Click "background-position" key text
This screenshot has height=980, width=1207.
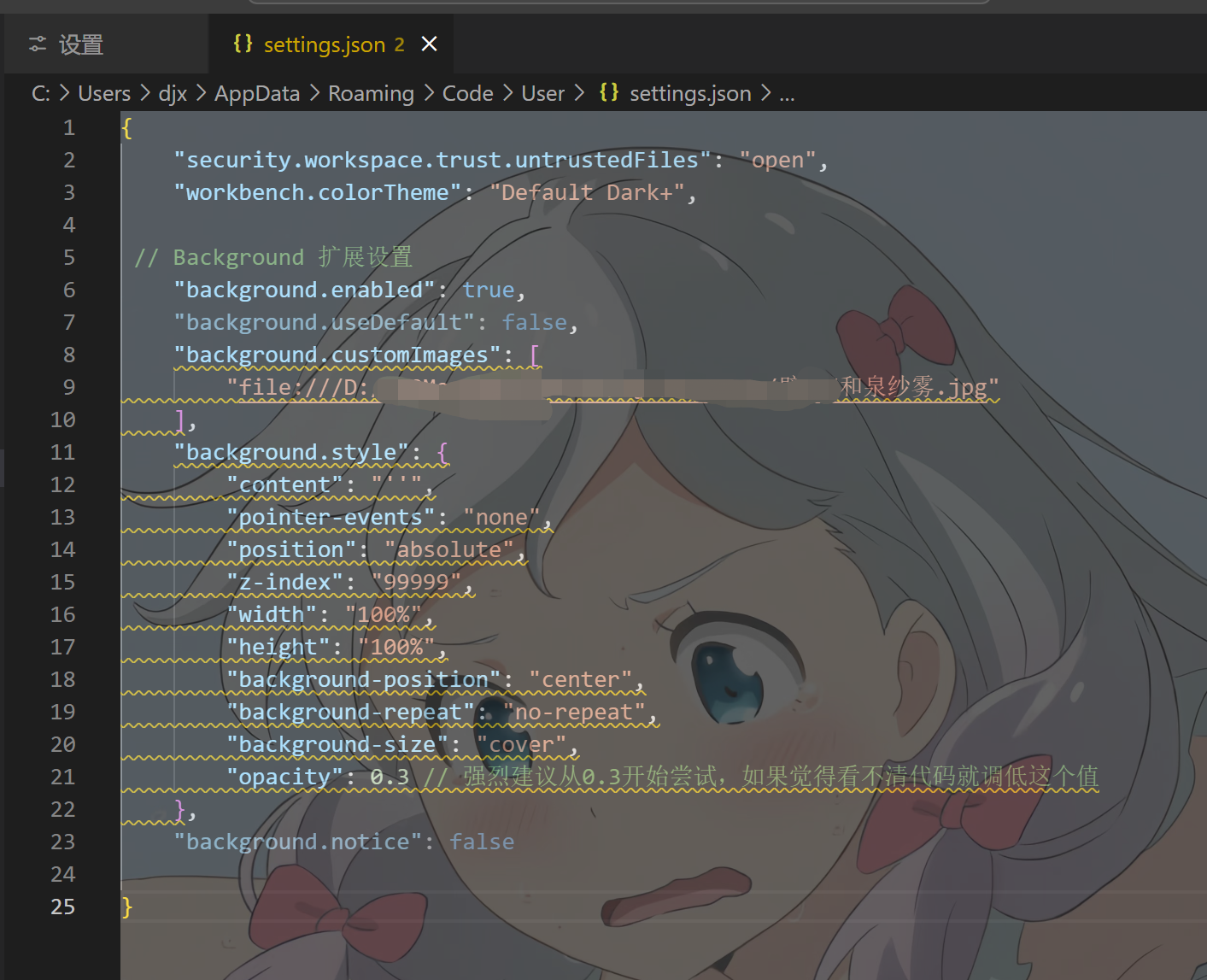coord(364,680)
